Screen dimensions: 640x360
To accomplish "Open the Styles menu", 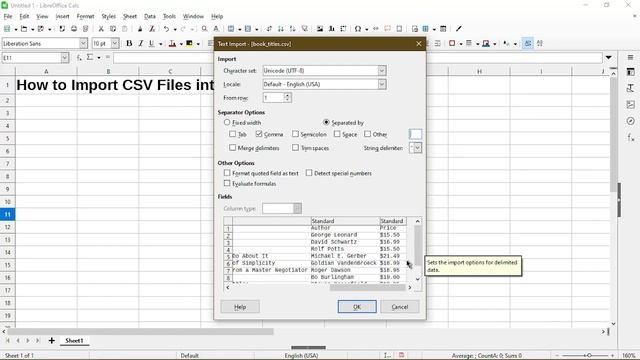I will coord(109,16).
